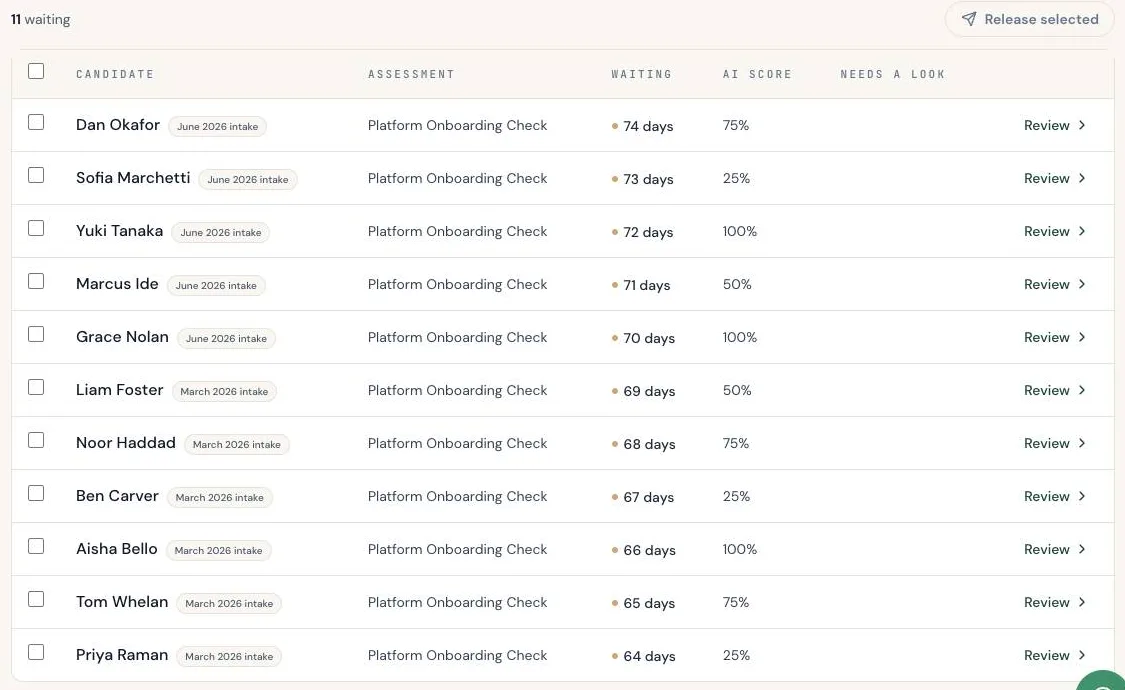Tick the select-all checkbox in the header
Image resolution: width=1125 pixels, height=690 pixels.
[36, 71]
